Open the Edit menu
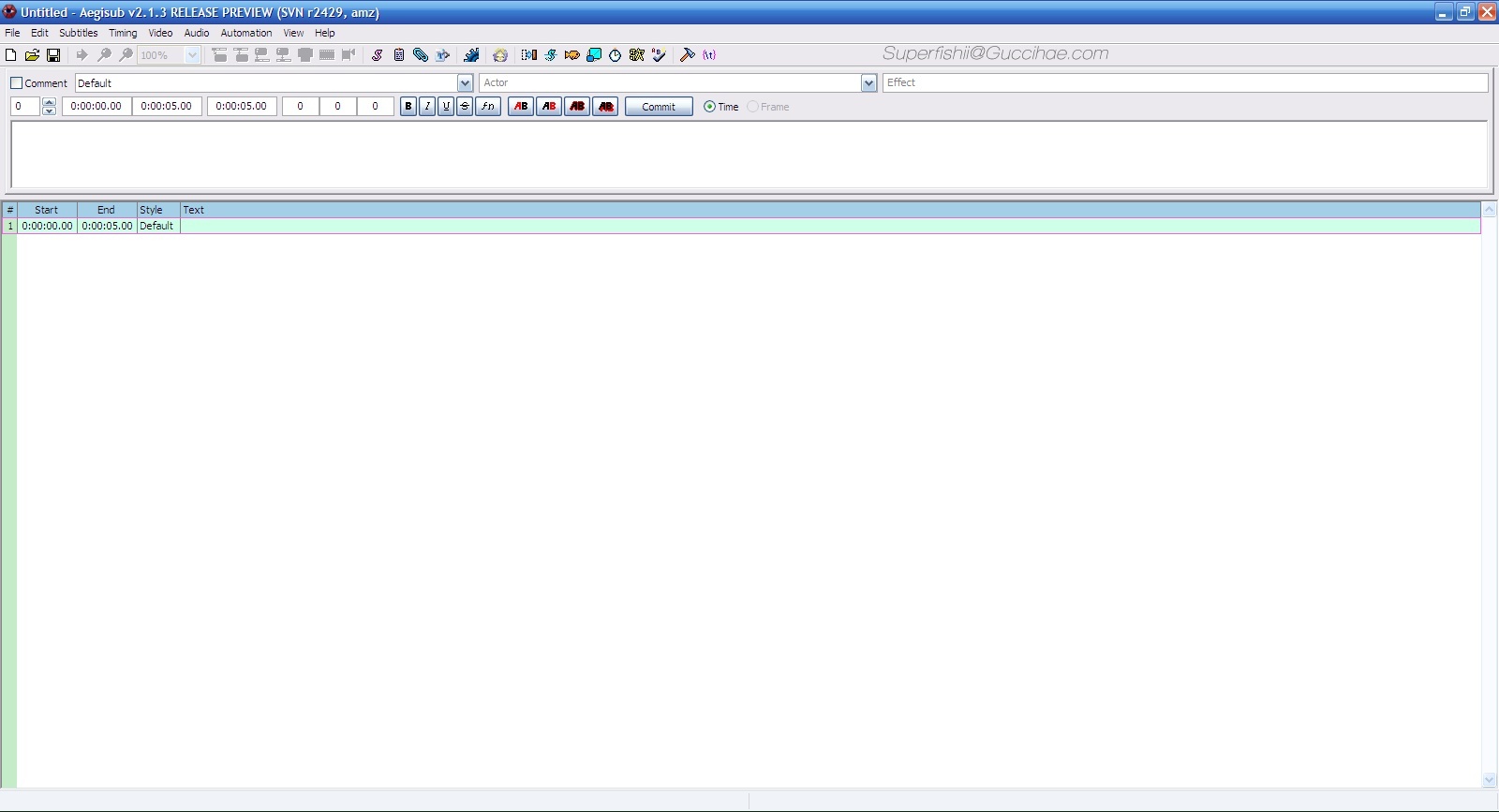 coord(39,33)
